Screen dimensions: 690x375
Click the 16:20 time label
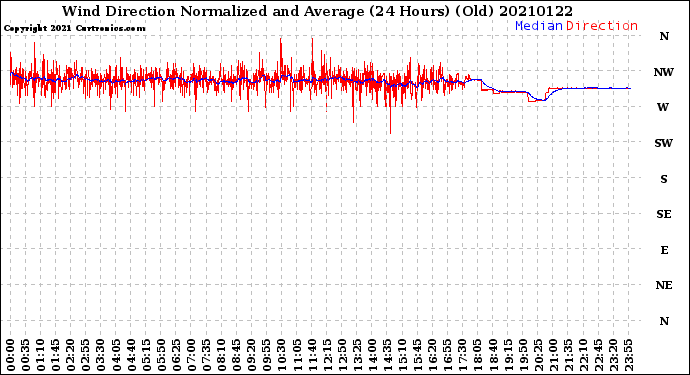click(433, 355)
